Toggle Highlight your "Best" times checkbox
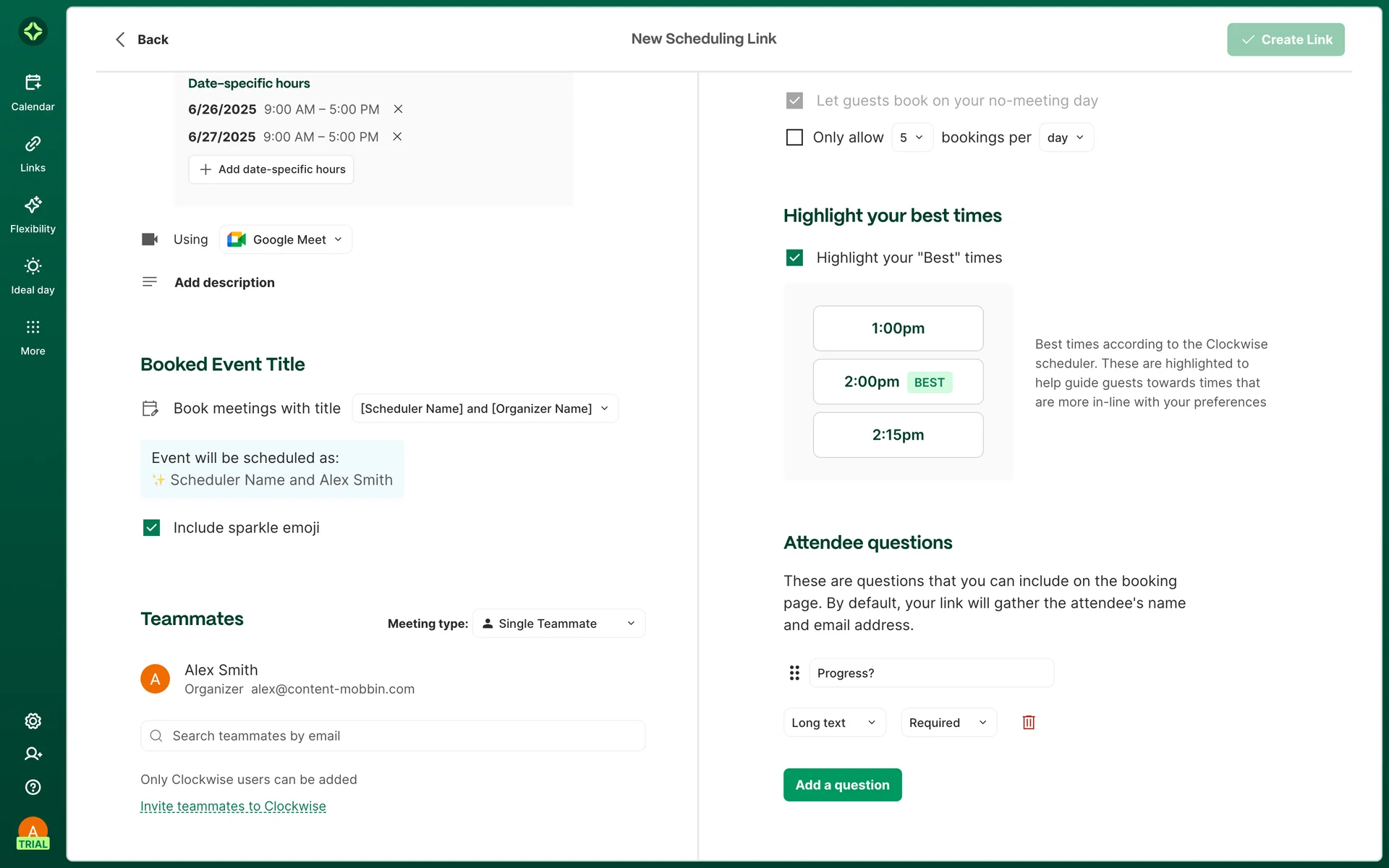The image size is (1389, 868). pyautogui.click(x=794, y=258)
